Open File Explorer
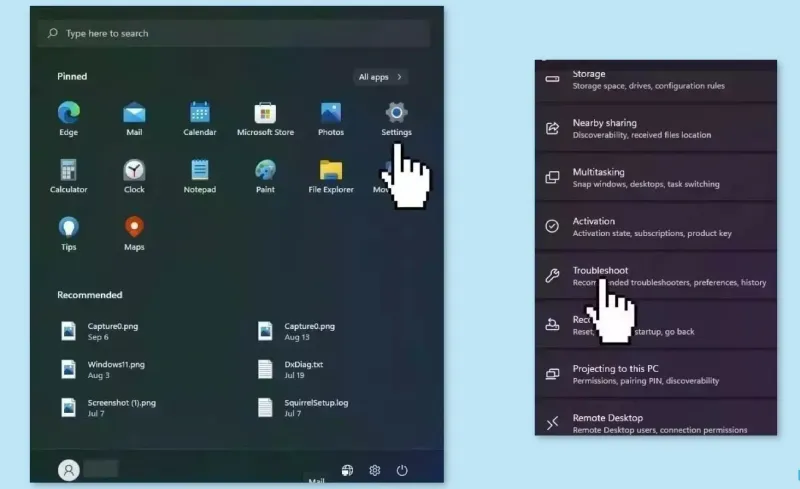This screenshot has height=489, width=800. [x=331, y=170]
